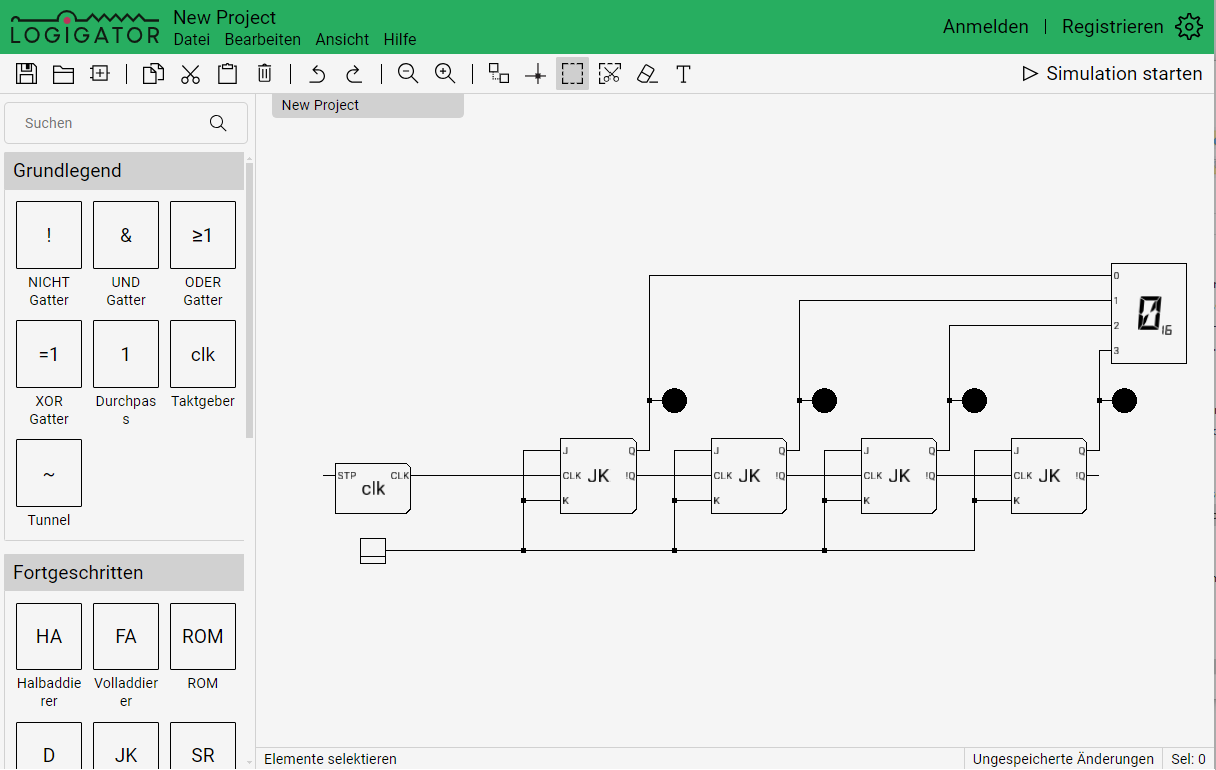Zoom out with the minus magnifier
Image resolution: width=1216 pixels, height=770 pixels.
click(x=408, y=74)
